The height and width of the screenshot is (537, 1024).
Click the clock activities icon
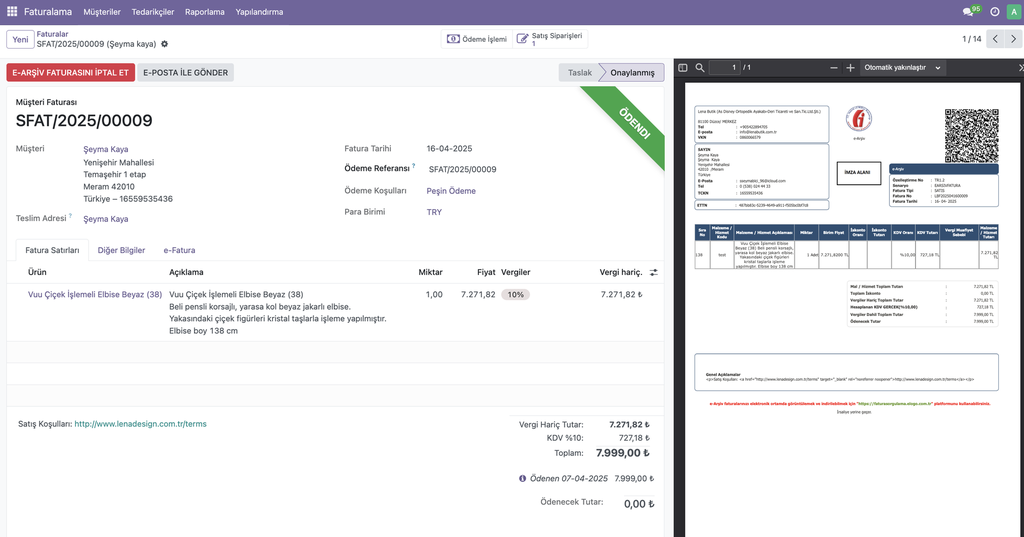click(994, 12)
